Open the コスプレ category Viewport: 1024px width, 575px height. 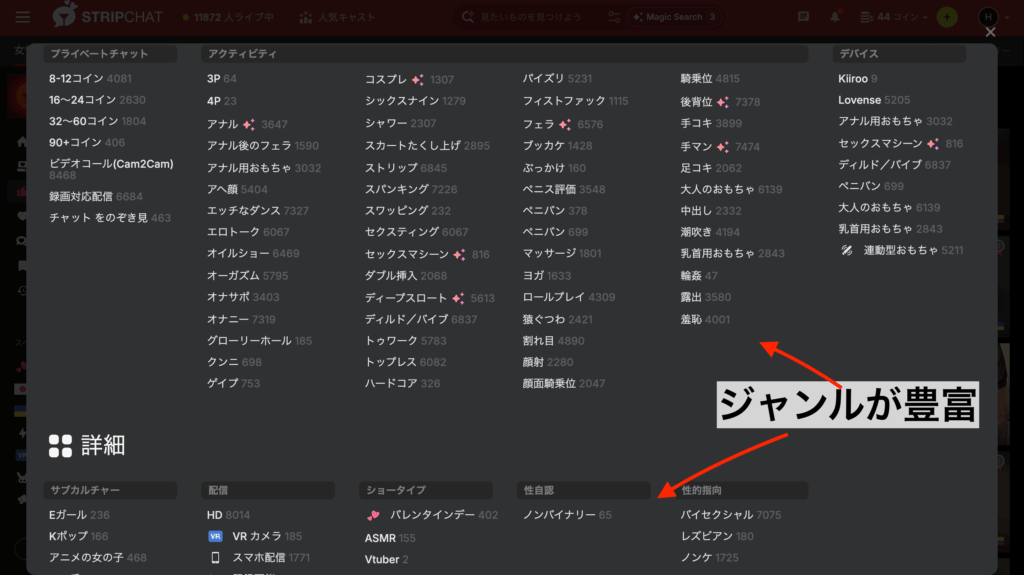coord(409,79)
